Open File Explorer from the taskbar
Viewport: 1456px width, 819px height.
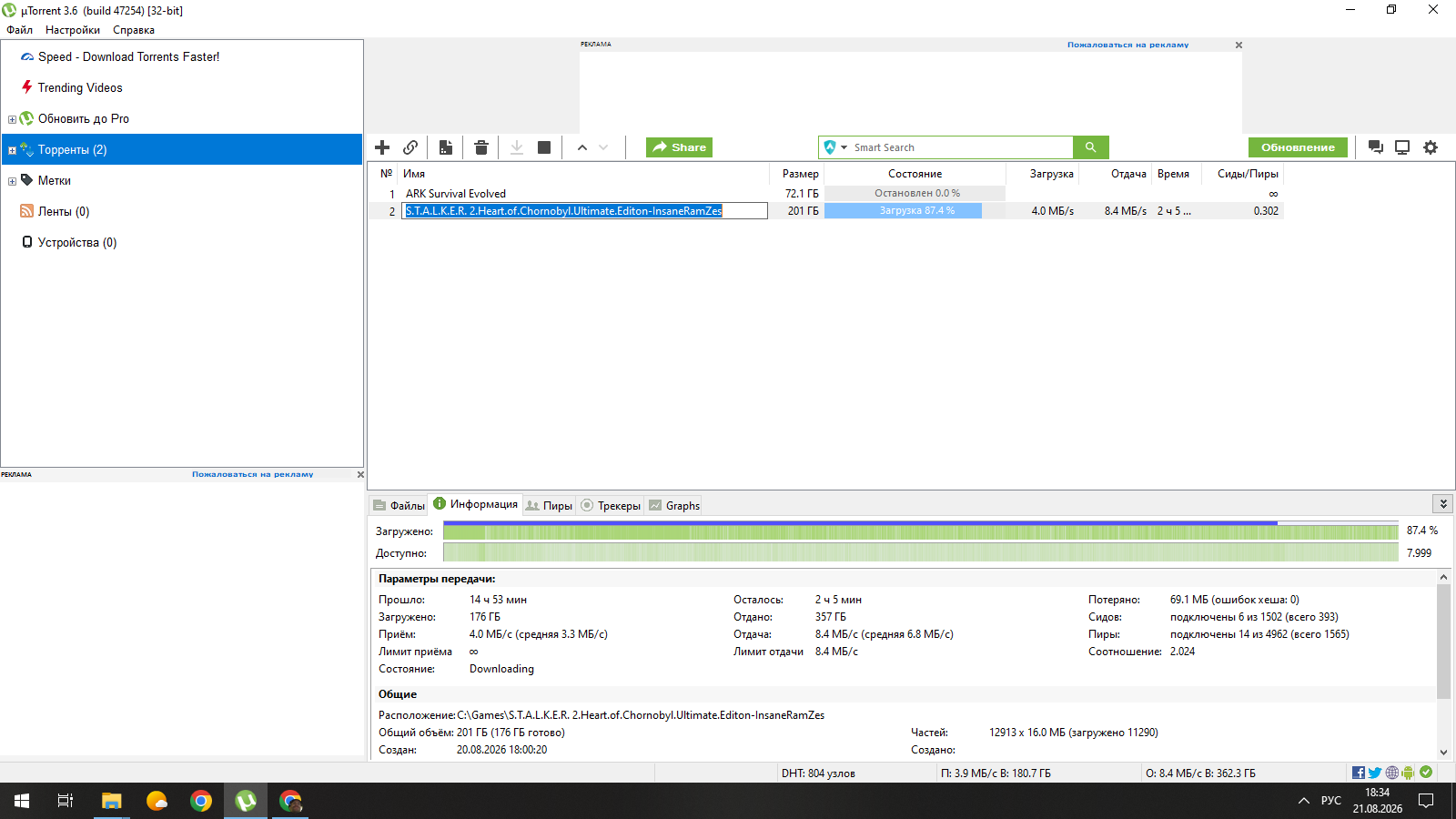click(x=111, y=801)
